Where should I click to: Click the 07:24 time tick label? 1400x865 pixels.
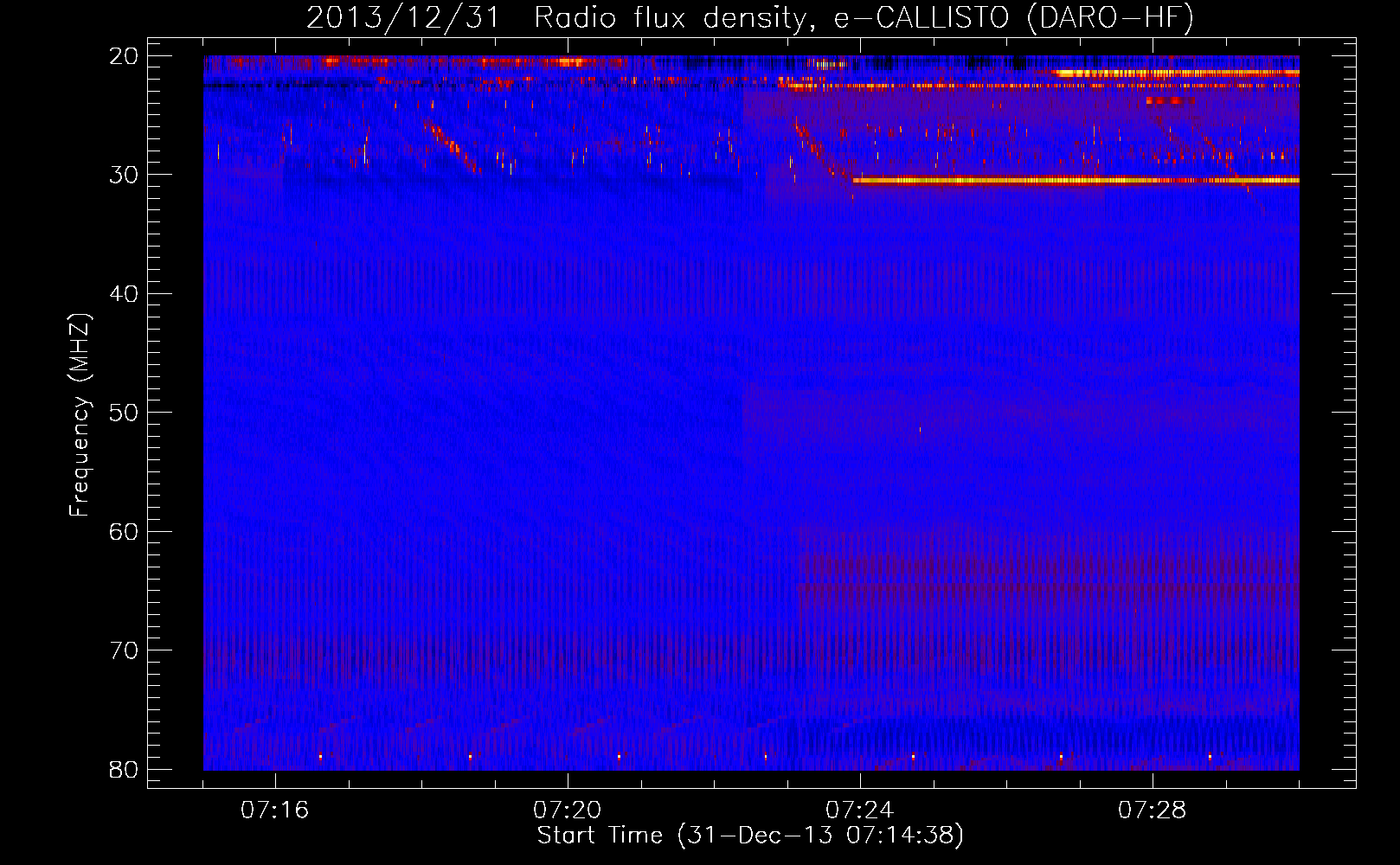[x=860, y=811]
